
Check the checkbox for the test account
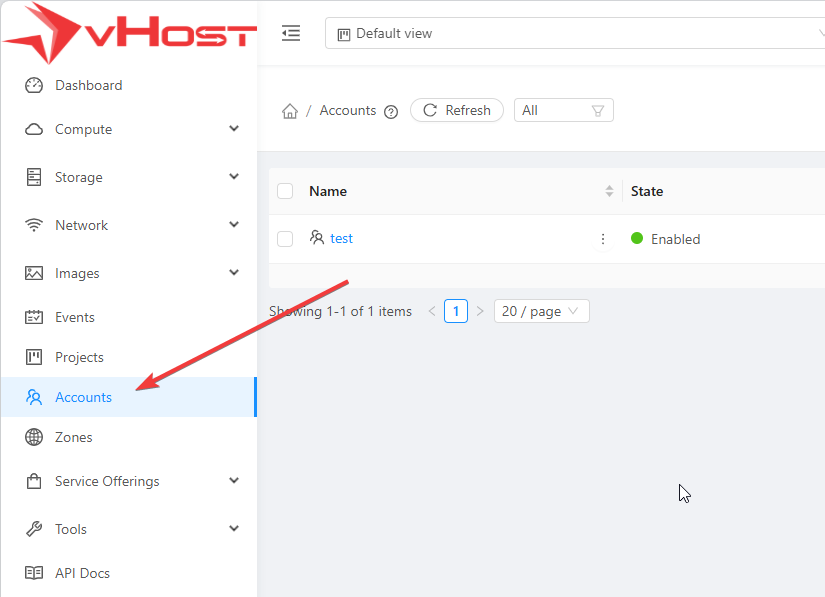pyautogui.click(x=285, y=239)
